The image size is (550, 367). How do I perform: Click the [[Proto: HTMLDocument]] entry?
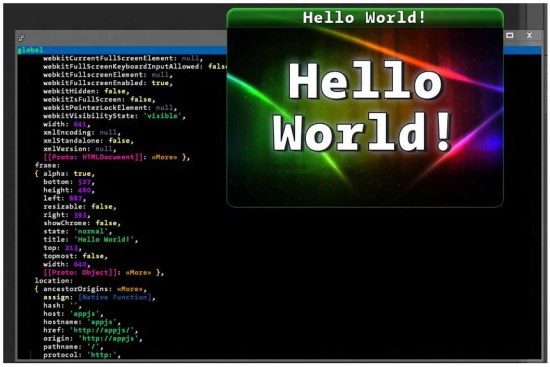point(93,157)
